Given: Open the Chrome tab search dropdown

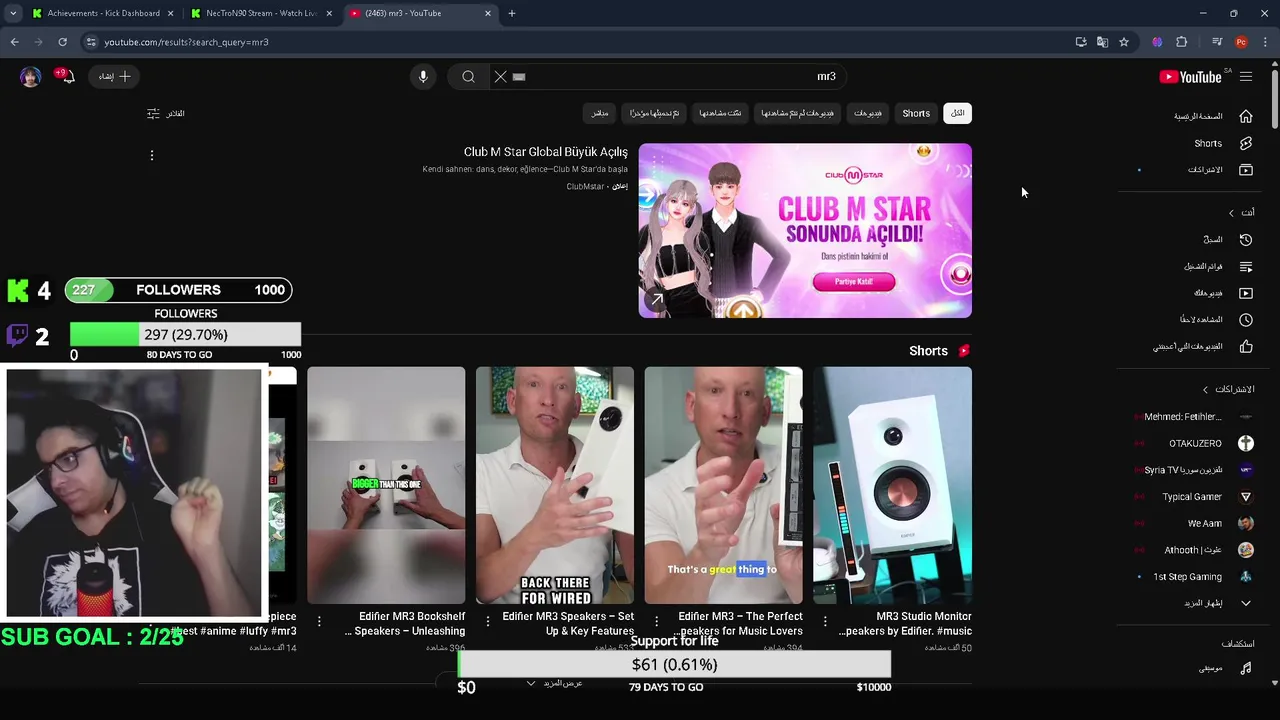Looking at the screenshot, I should coord(13,13).
